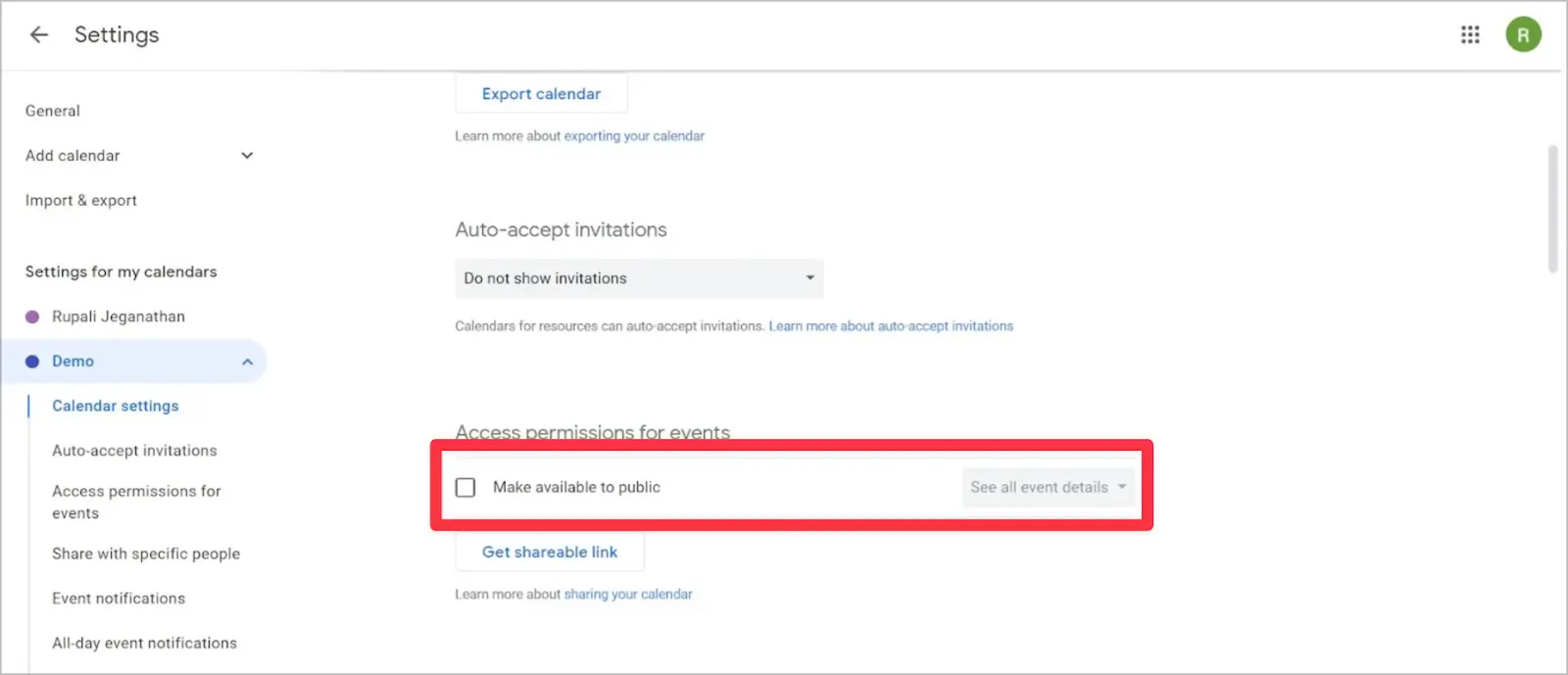Viewport: 1568px width, 675px height.
Task: Check the Make available to public box
Action: pos(465,487)
